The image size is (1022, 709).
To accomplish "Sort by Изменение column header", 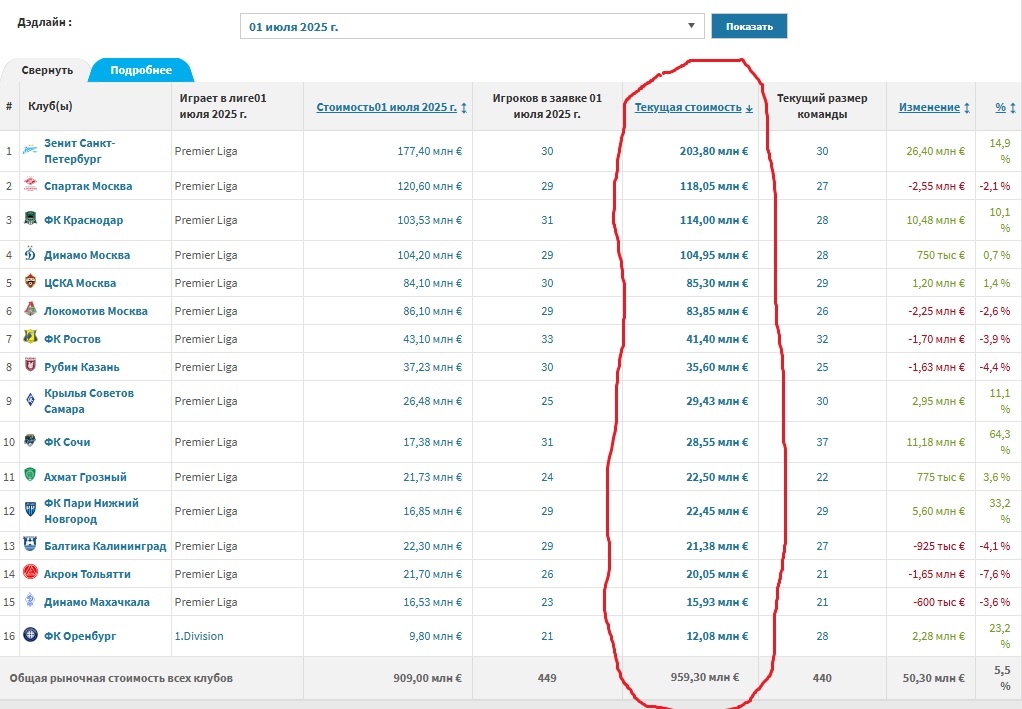I will (x=929, y=108).
